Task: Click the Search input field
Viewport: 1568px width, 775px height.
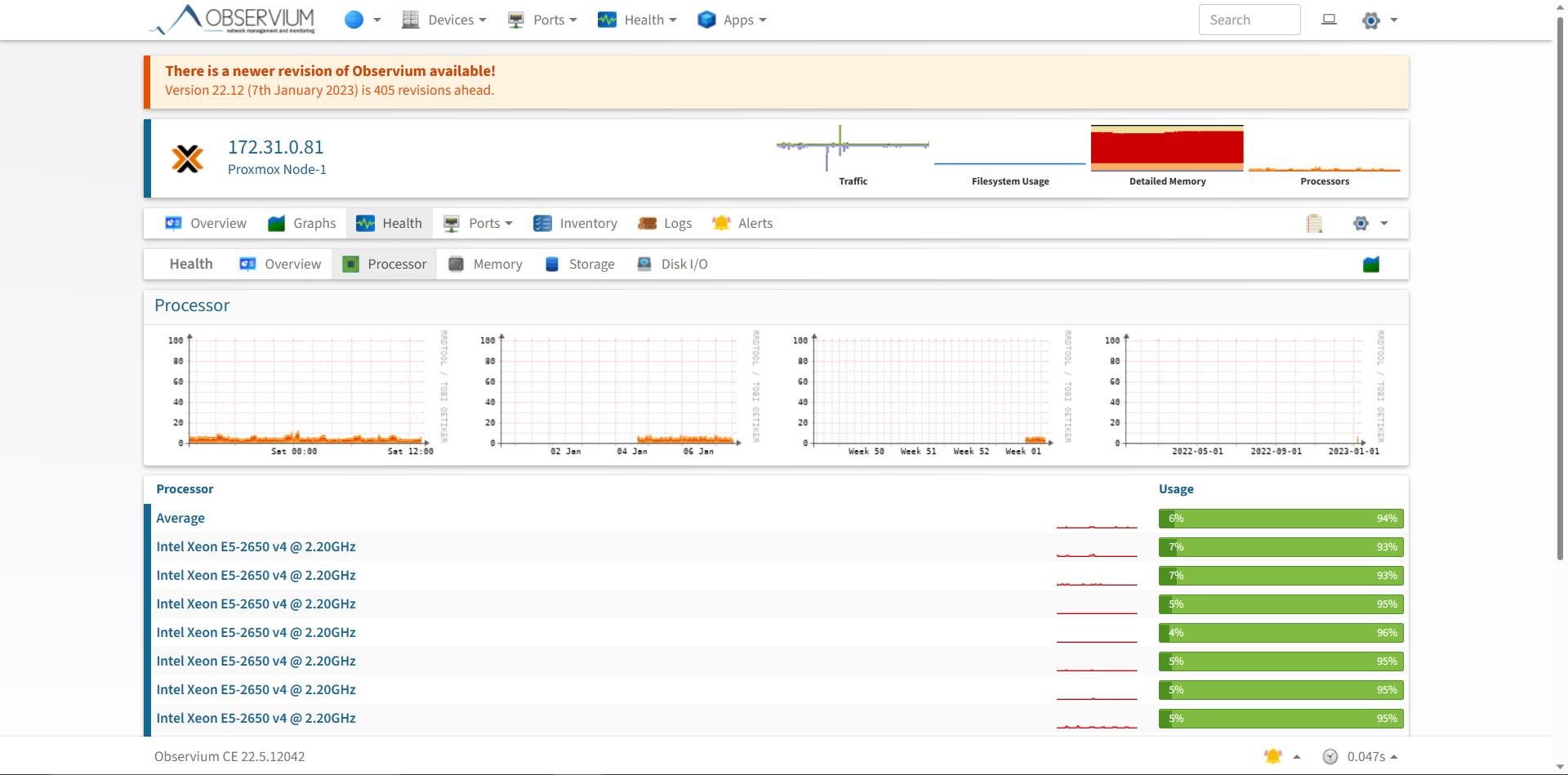Action: tap(1249, 20)
